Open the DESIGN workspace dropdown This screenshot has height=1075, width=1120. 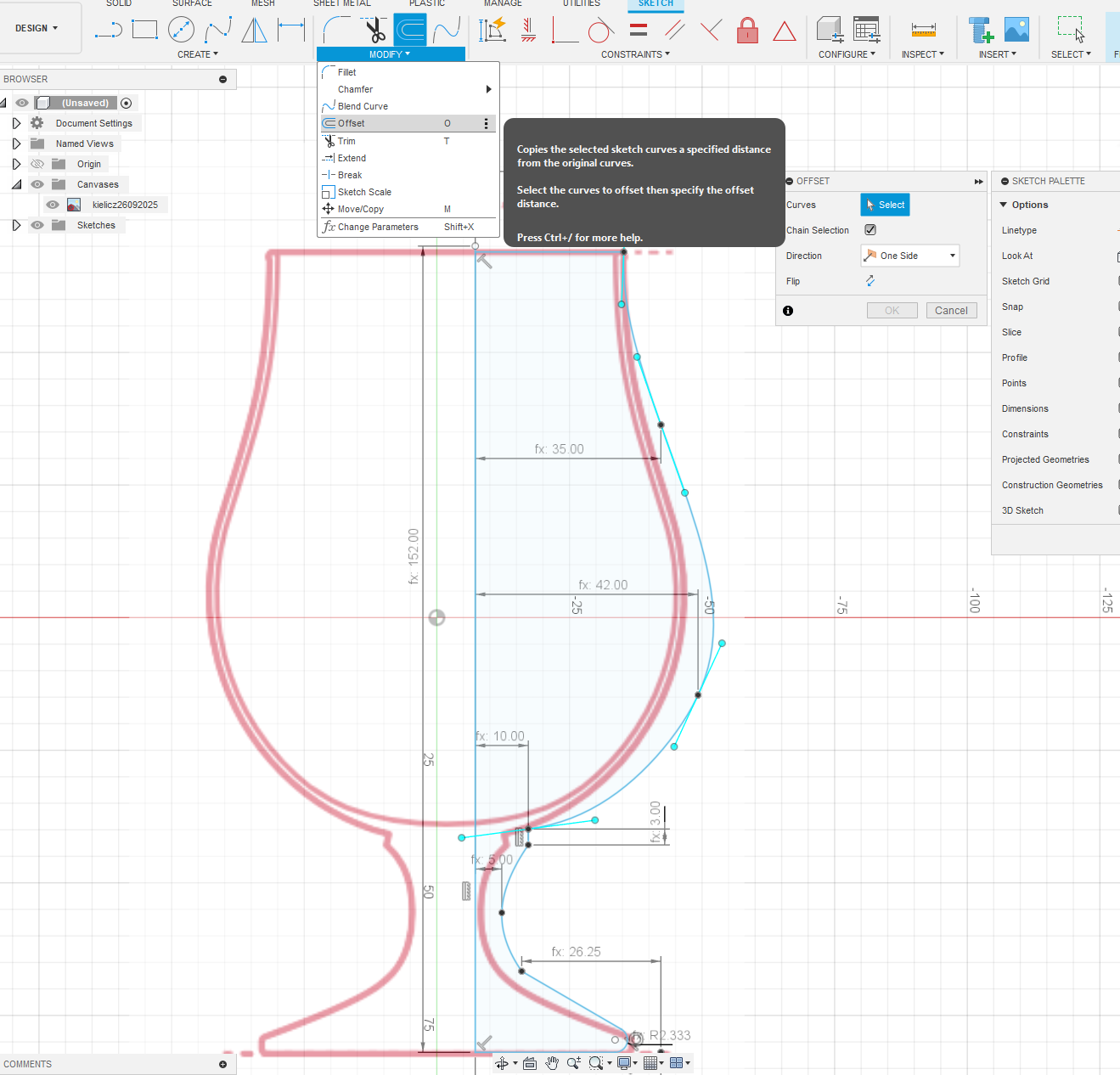pyautogui.click(x=37, y=28)
